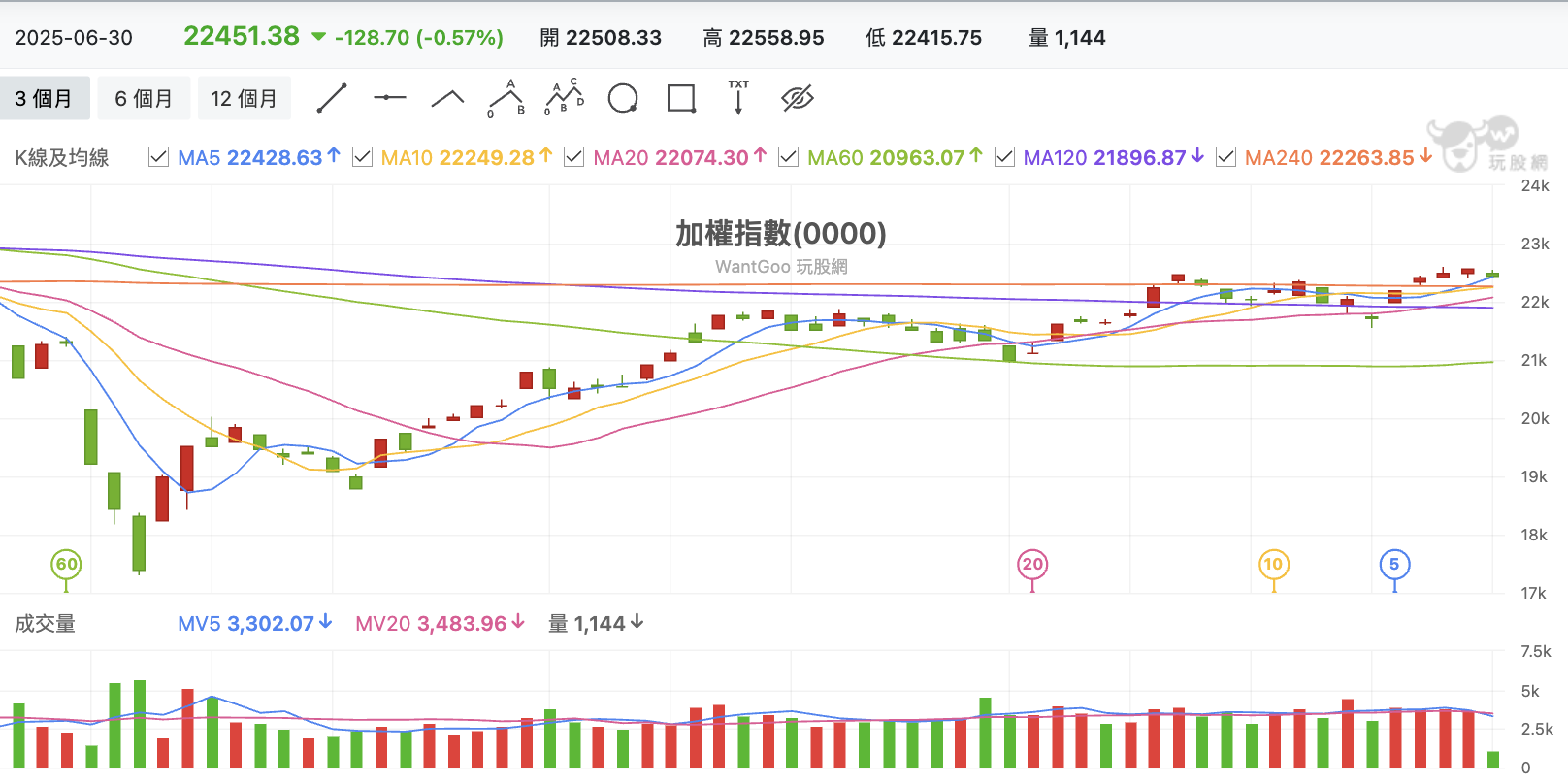This screenshot has width=1568, height=784.
Task: Uncheck the MA240 moving average checkbox
Action: click(1225, 157)
